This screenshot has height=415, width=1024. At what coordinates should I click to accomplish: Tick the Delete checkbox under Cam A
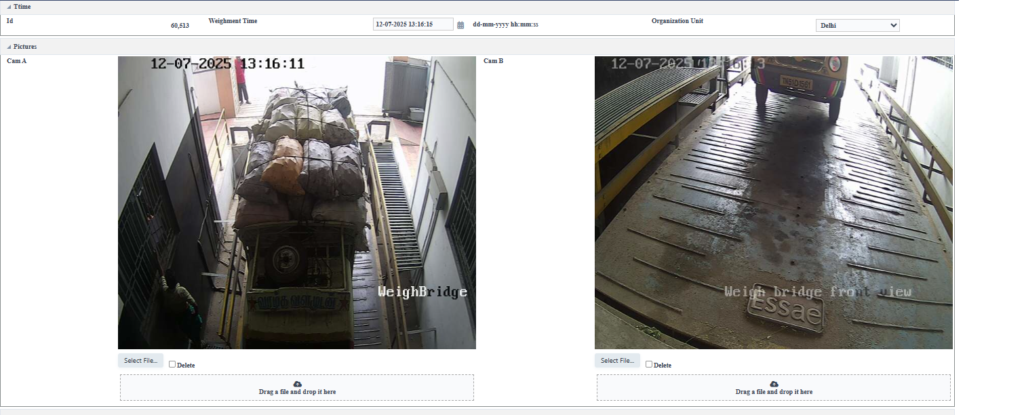(x=173, y=364)
